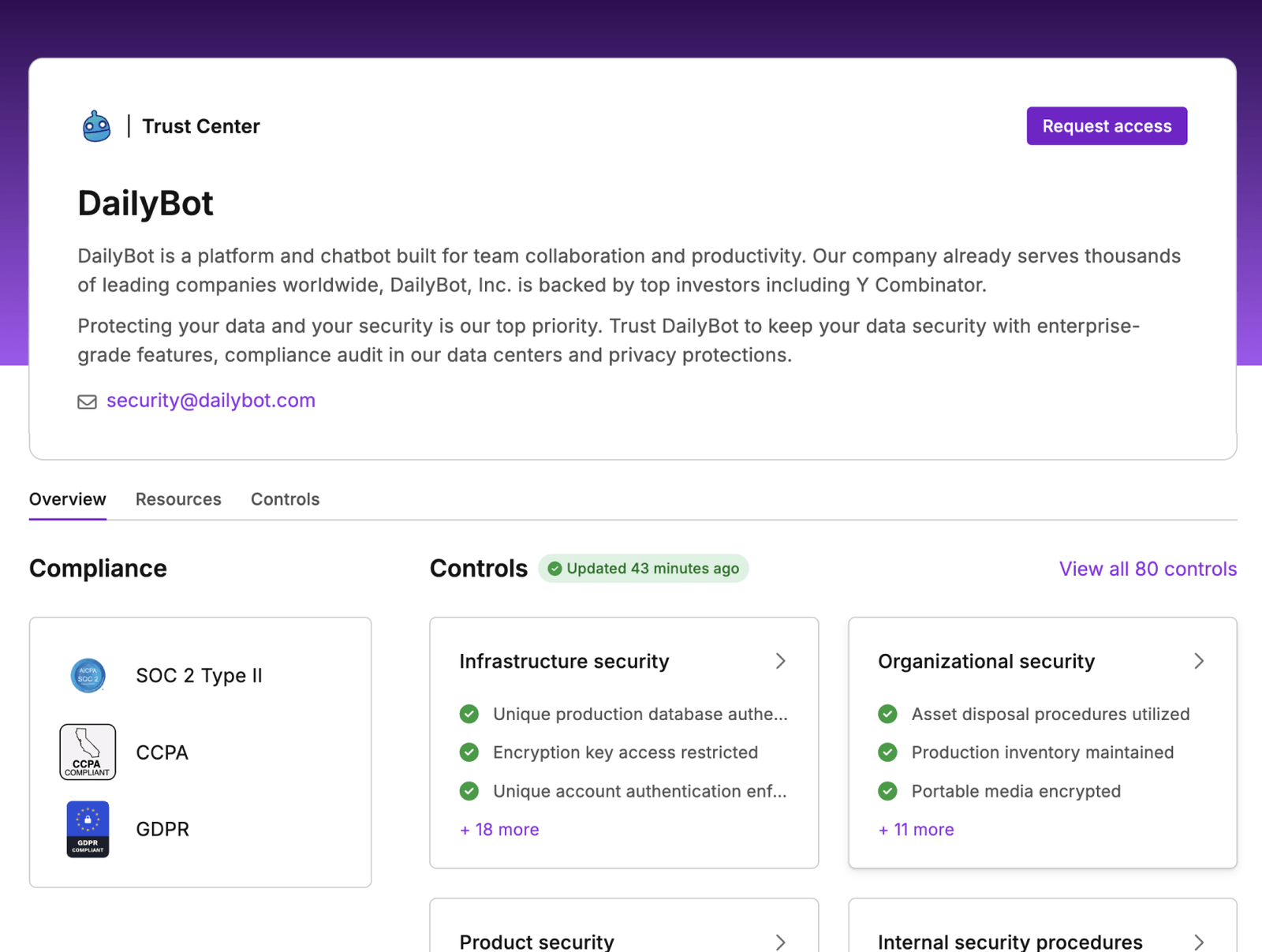
Task: Click Production inventory maintained text
Action: pos(1043,752)
